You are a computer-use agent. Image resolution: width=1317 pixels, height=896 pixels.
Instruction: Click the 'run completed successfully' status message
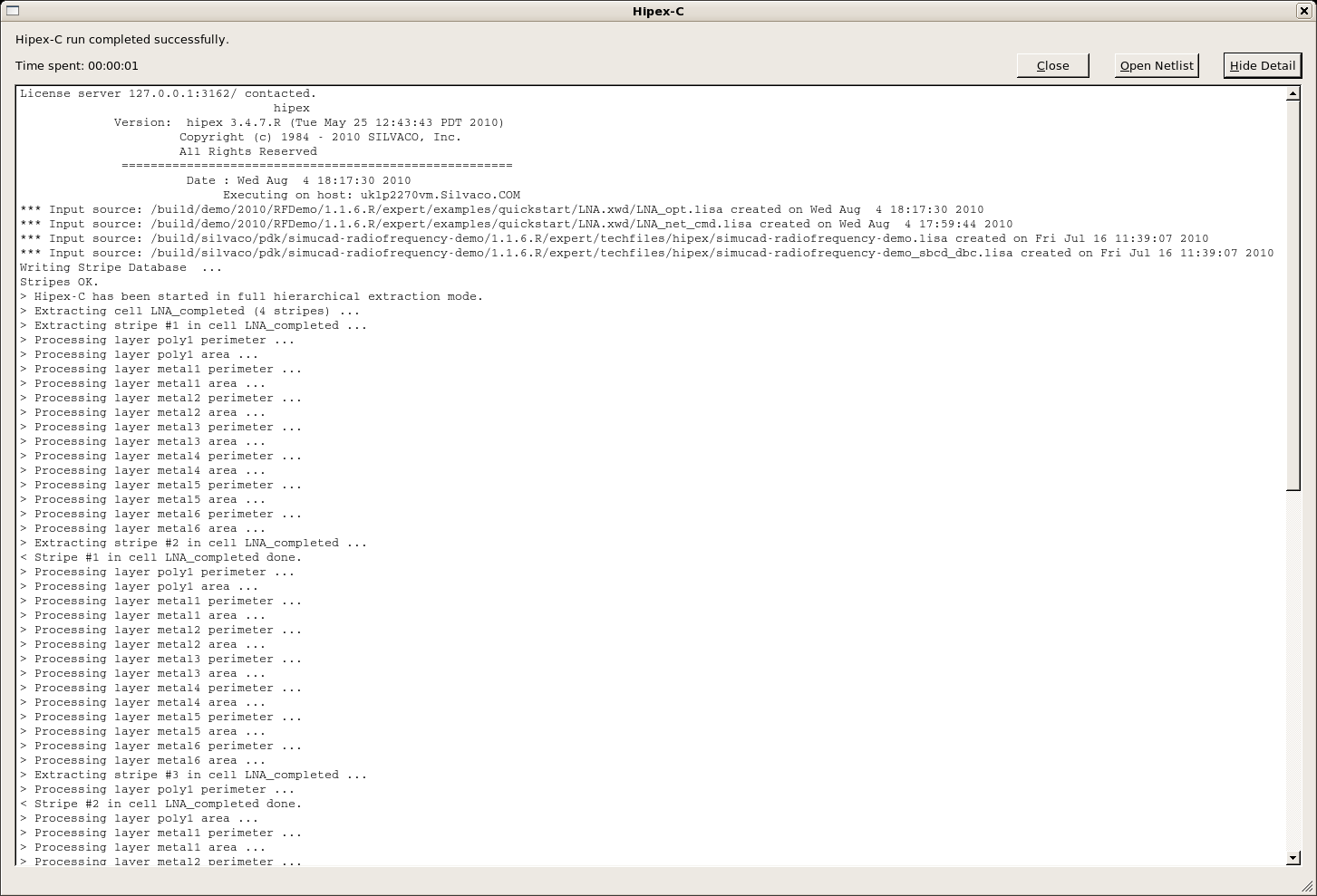click(122, 40)
